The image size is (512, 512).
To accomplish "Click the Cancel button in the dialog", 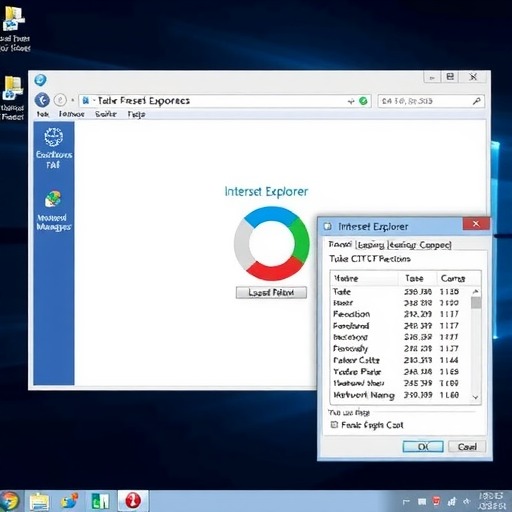I will tap(467, 446).
